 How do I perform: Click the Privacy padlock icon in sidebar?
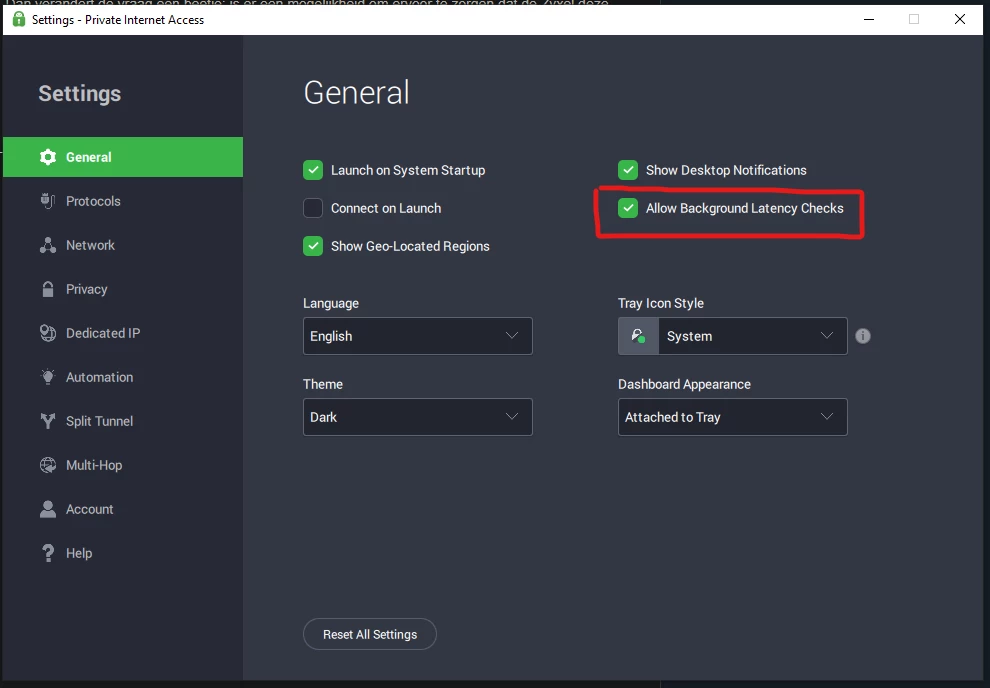click(48, 289)
